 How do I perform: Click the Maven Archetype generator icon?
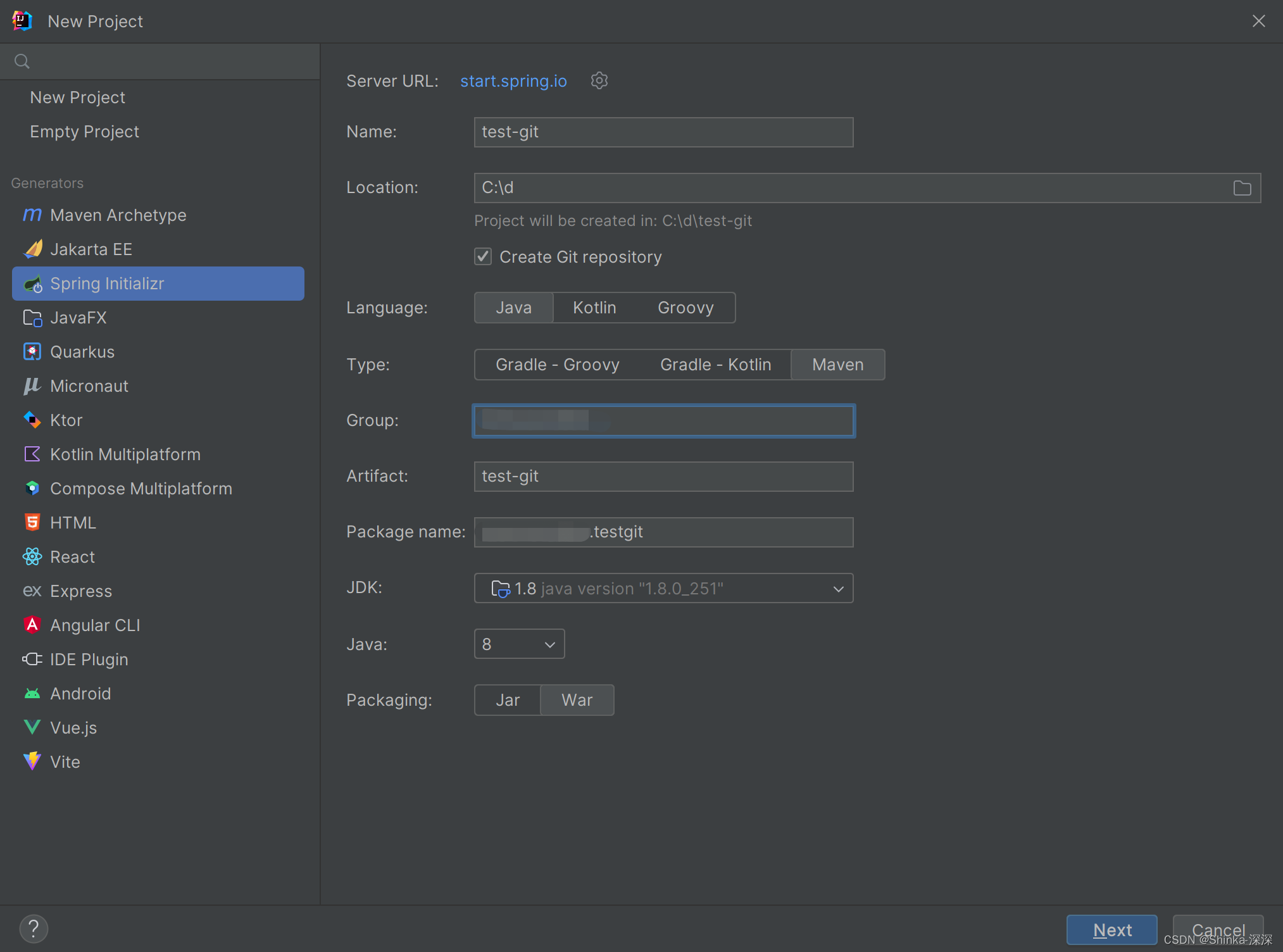(x=32, y=215)
